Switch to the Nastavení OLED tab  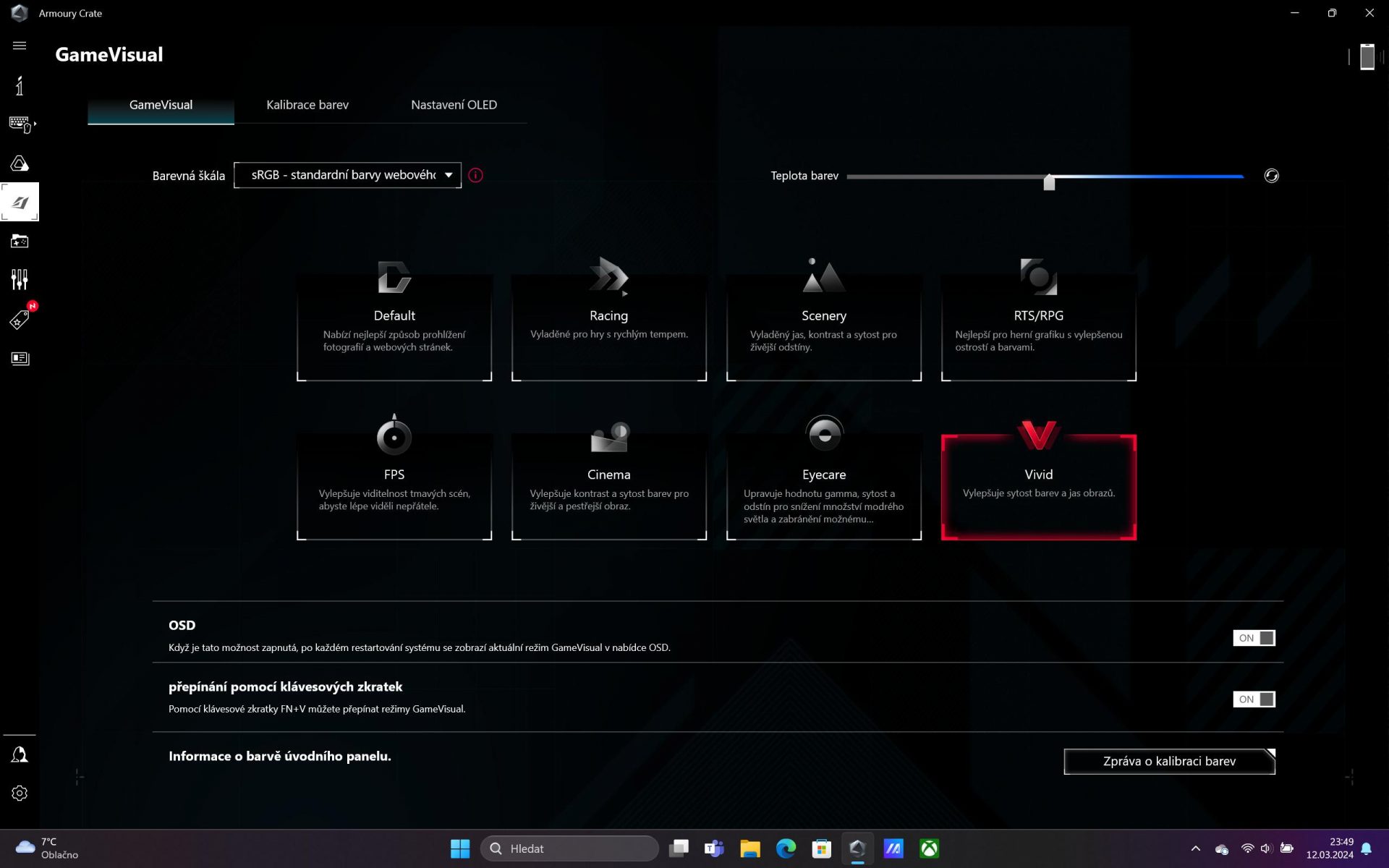(x=454, y=105)
